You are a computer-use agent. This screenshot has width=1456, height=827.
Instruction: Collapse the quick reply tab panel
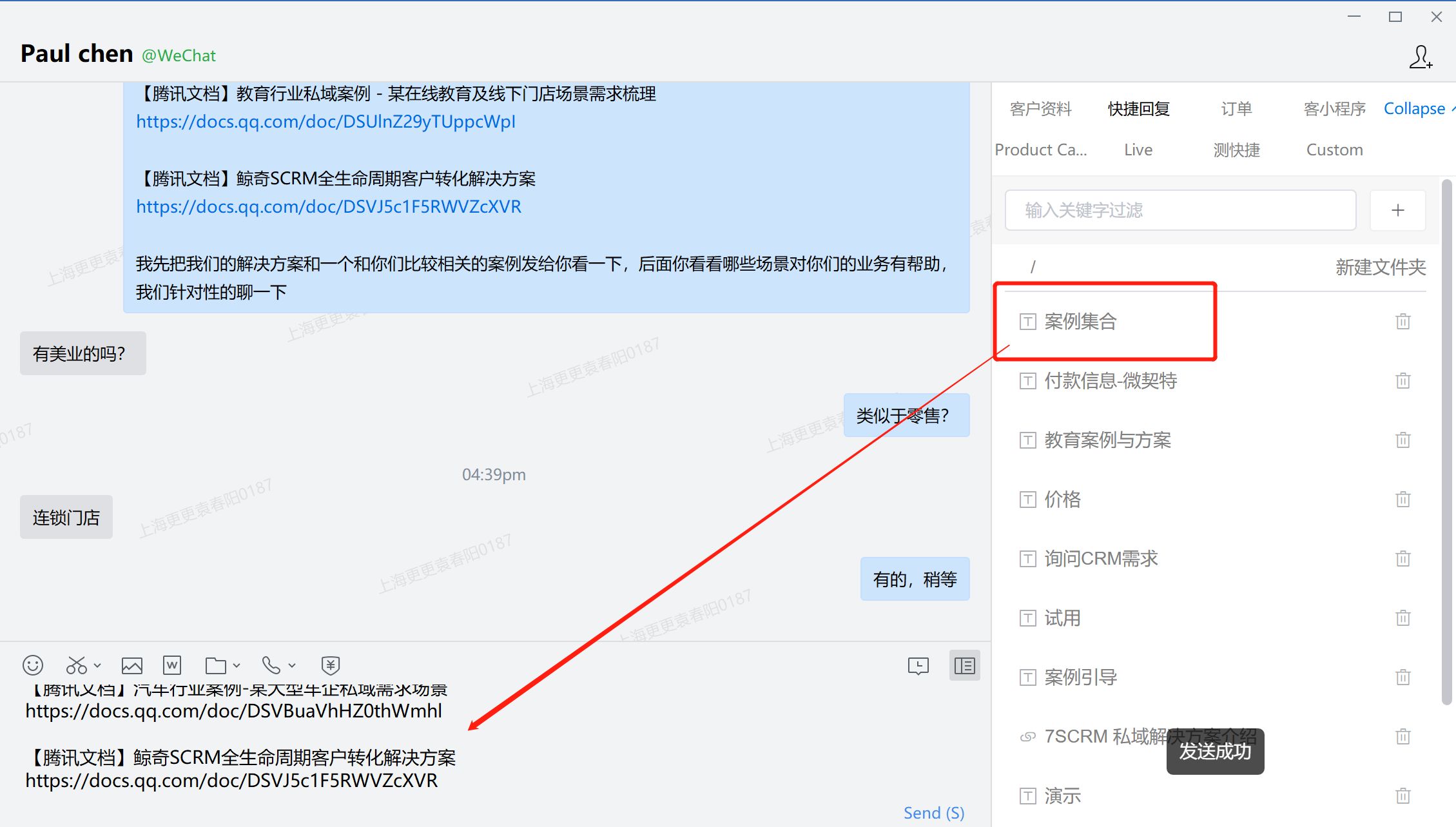(1419, 108)
